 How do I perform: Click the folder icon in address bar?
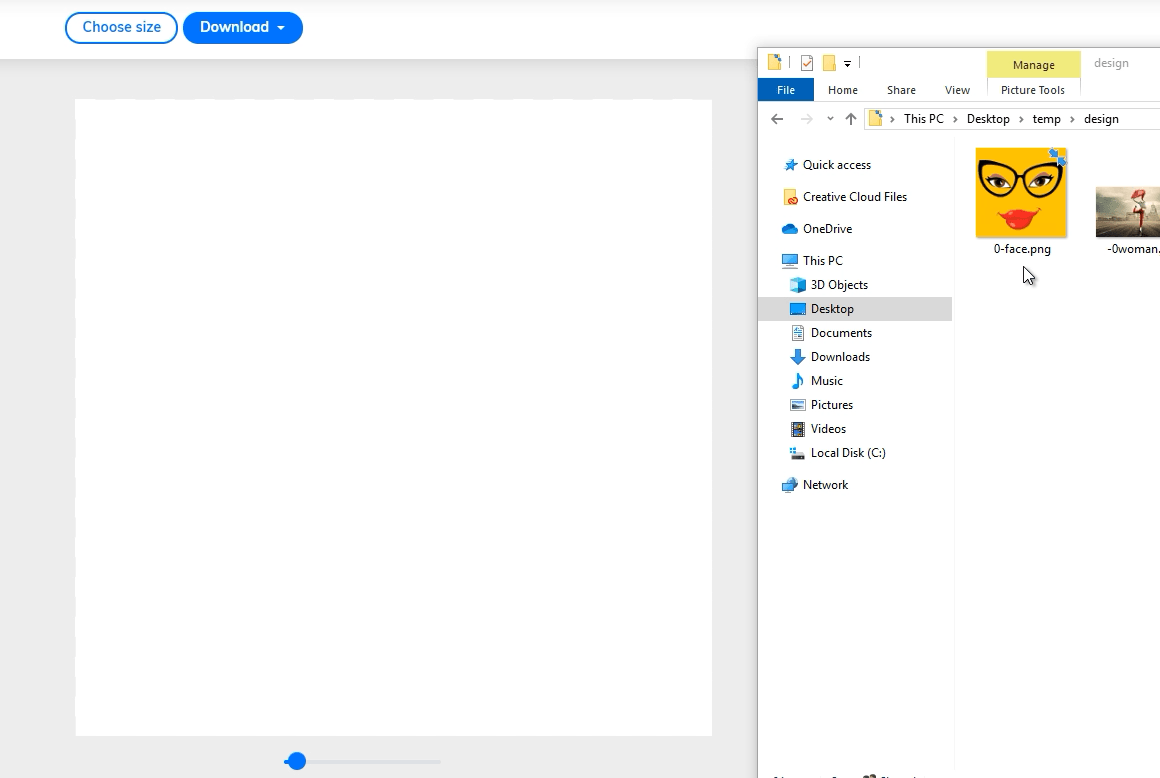[x=875, y=118]
